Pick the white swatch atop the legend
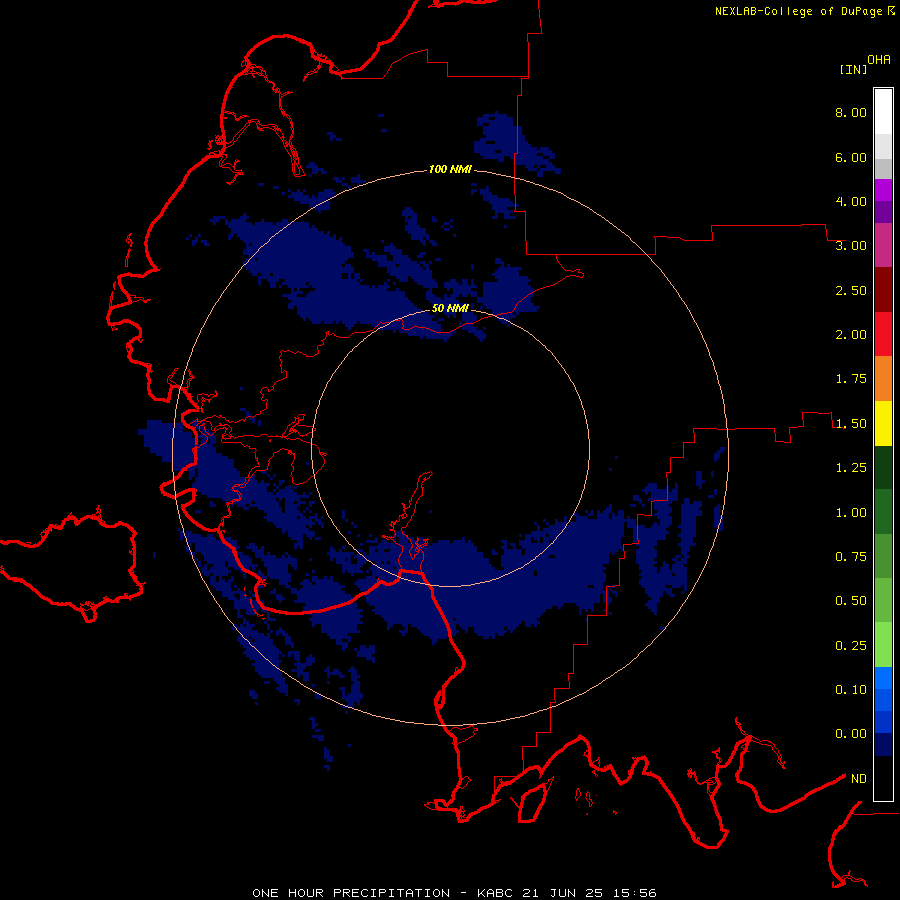The width and height of the screenshot is (900, 900). 883,112
